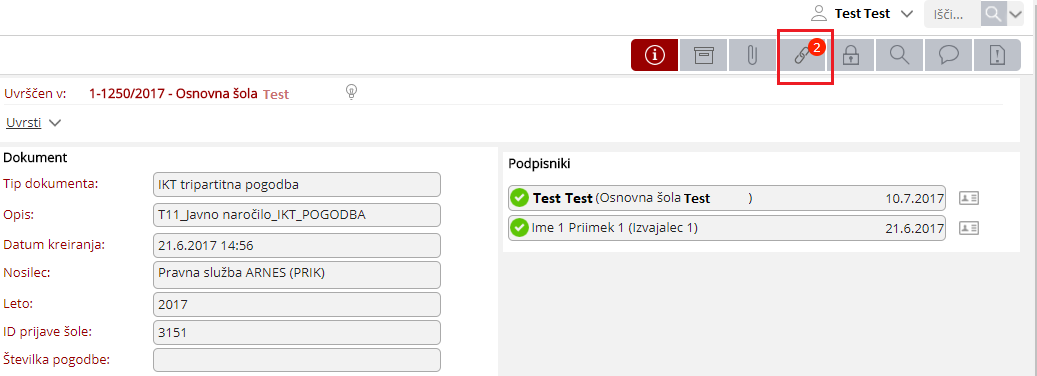This screenshot has width=1037, height=376.
Task: Open contact card for Ime 1 Priimek 1
Action: coord(969,228)
